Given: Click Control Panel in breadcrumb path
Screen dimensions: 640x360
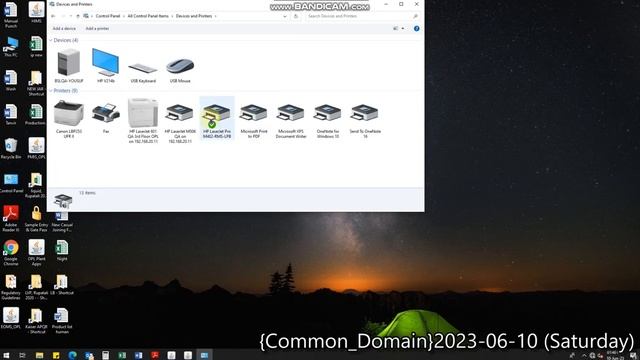Looking at the screenshot, I should [108, 16].
